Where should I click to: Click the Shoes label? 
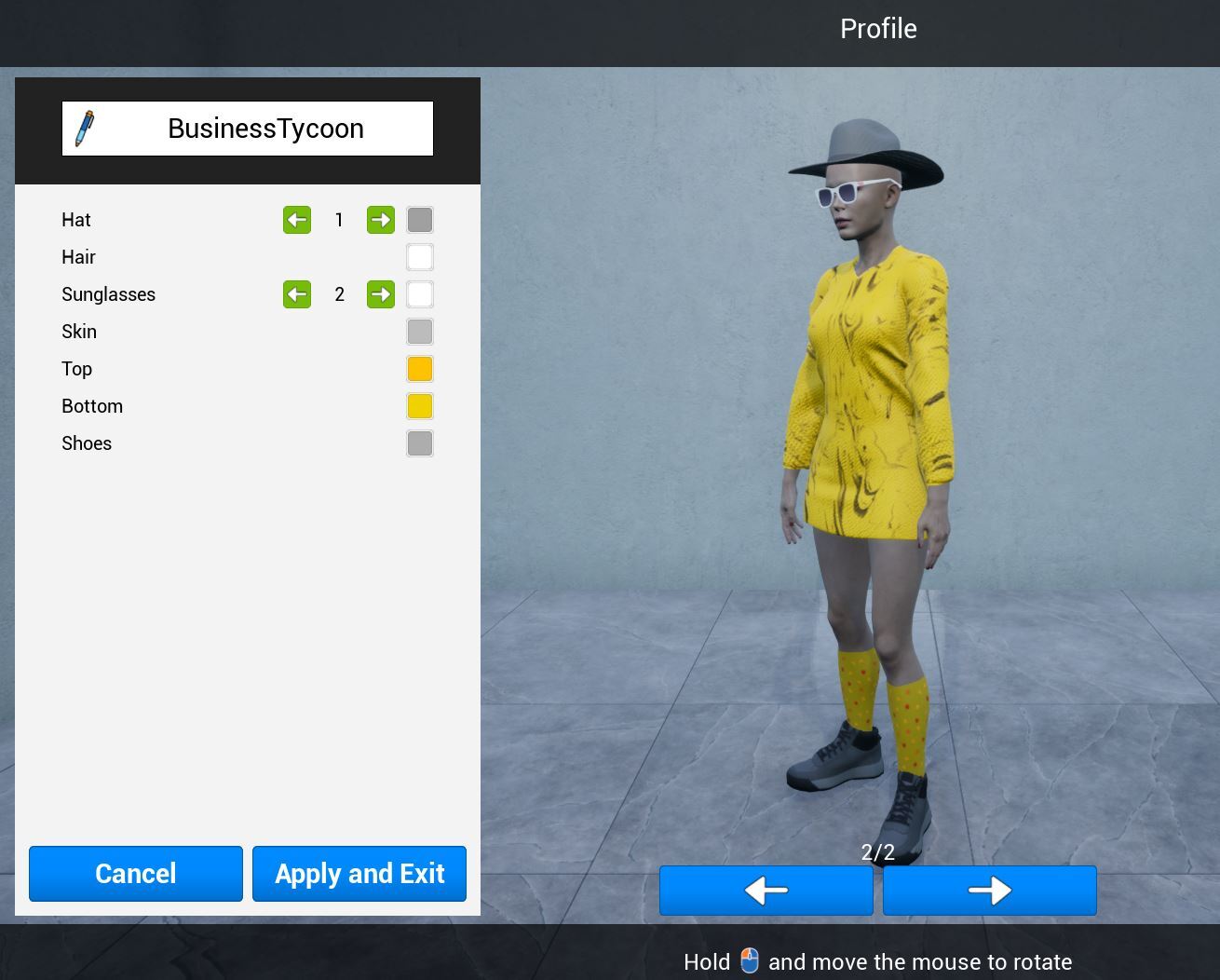[87, 443]
